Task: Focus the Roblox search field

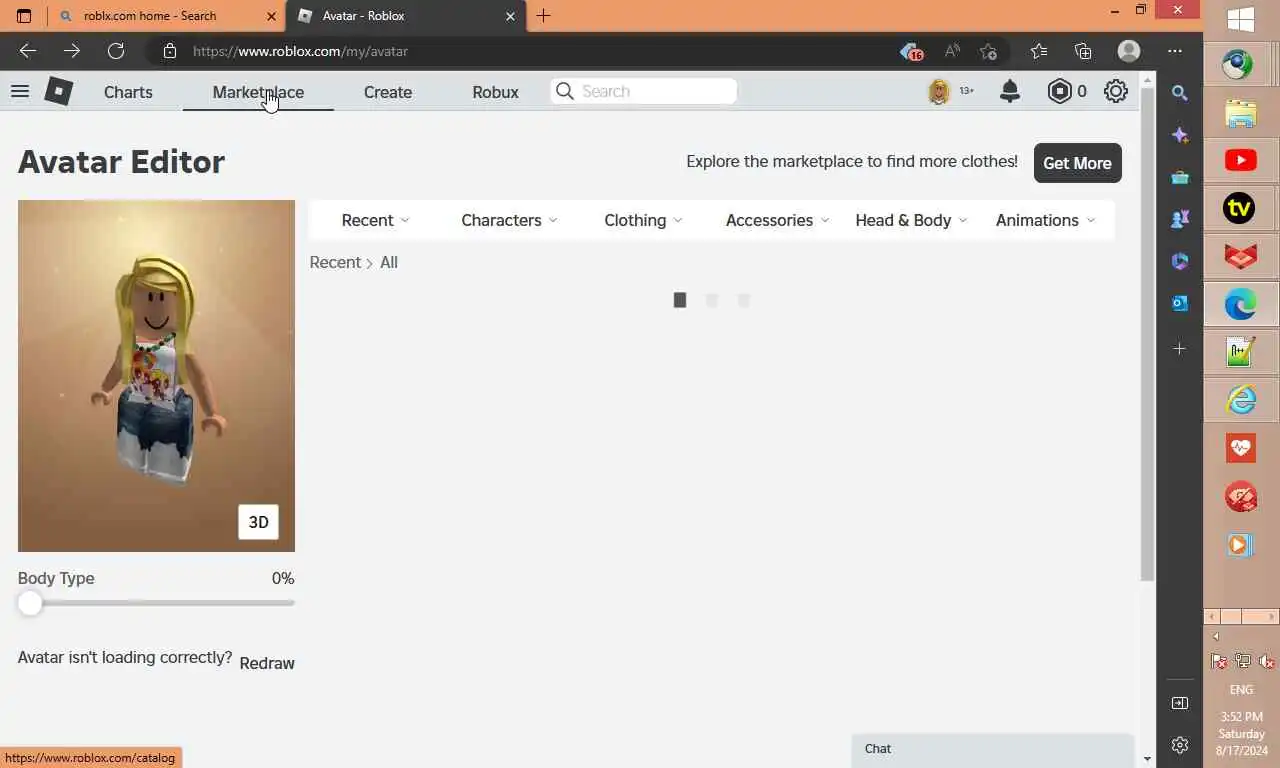Action: tap(644, 91)
